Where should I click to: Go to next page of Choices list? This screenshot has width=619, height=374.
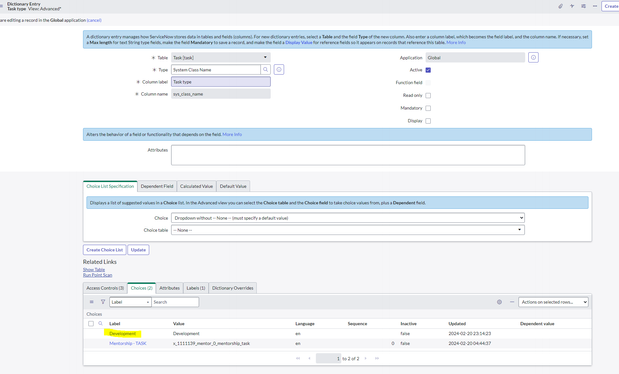[366, 358]
